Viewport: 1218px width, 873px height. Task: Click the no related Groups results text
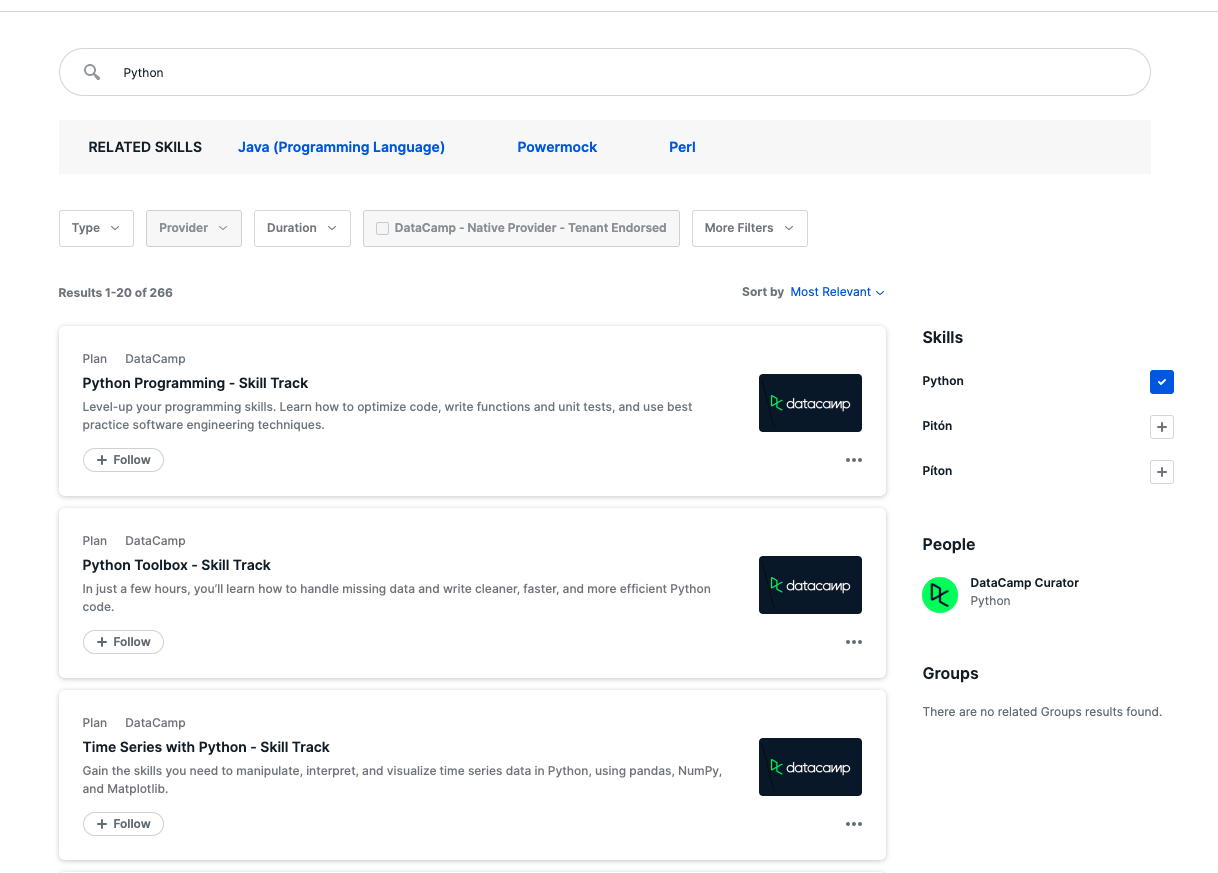pos(1042,712)
